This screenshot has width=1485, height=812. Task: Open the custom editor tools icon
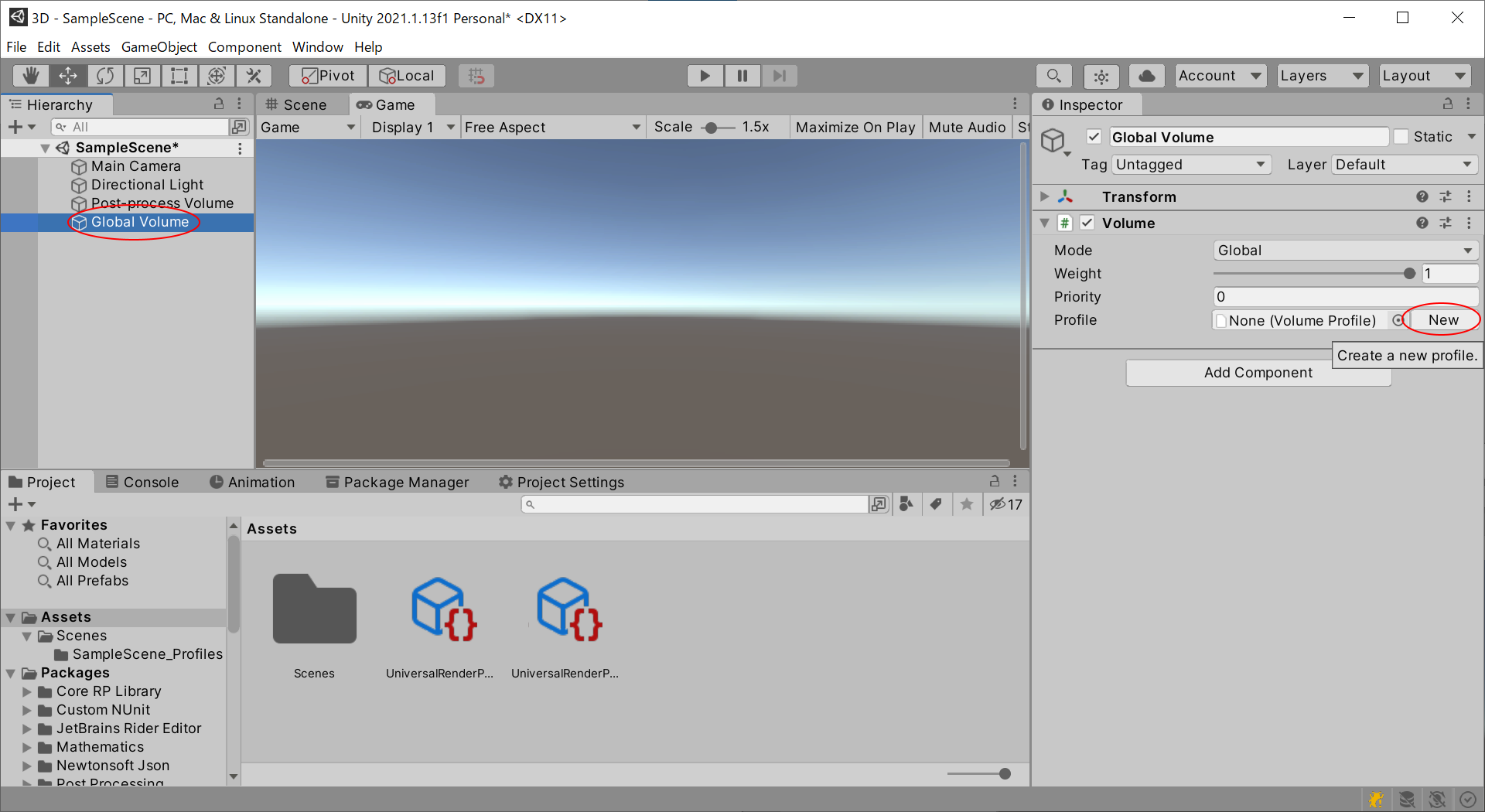point(254,76)
